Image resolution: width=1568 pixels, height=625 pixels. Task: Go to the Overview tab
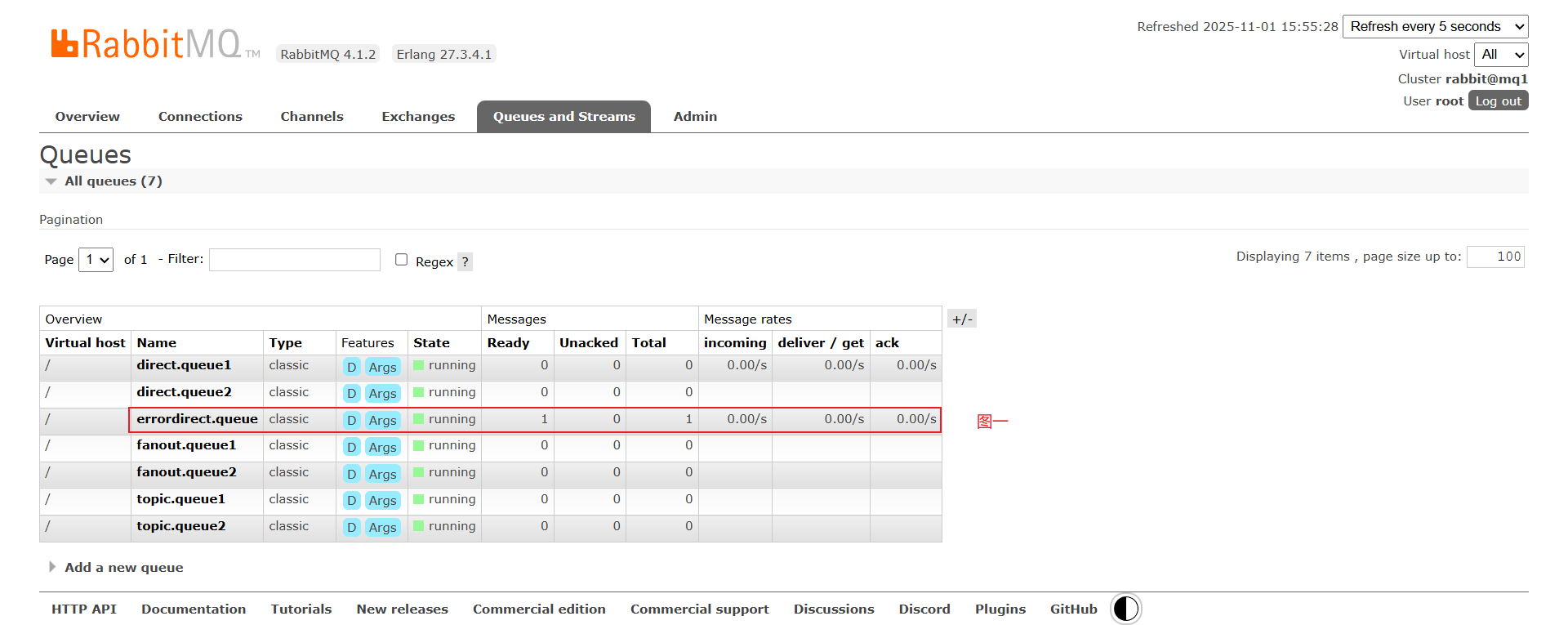pyautogui.click(x=87, y=116)
